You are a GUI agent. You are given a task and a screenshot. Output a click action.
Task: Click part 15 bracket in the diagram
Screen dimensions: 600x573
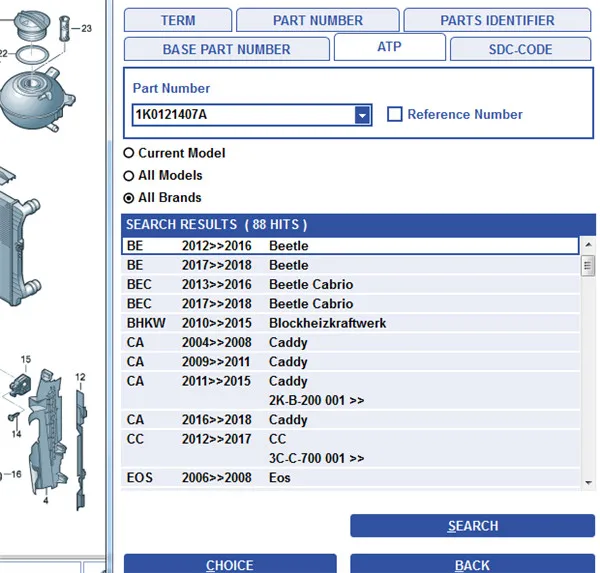(20, 385)
